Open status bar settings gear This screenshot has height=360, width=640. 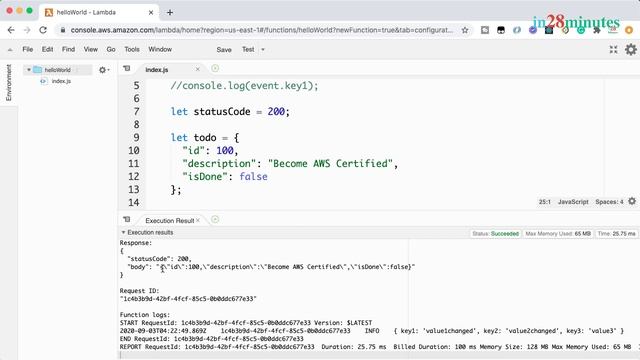(x=632, y=201)
